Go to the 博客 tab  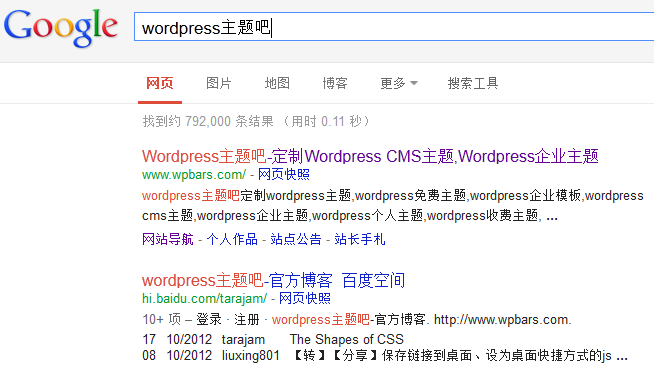pyautogui.click(x=335, y=83)
